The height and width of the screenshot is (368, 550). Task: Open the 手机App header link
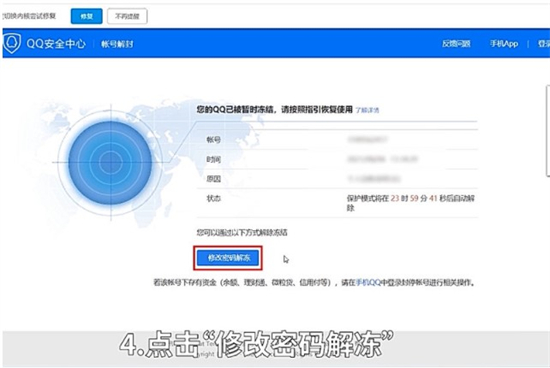click(x=504, y=44)
